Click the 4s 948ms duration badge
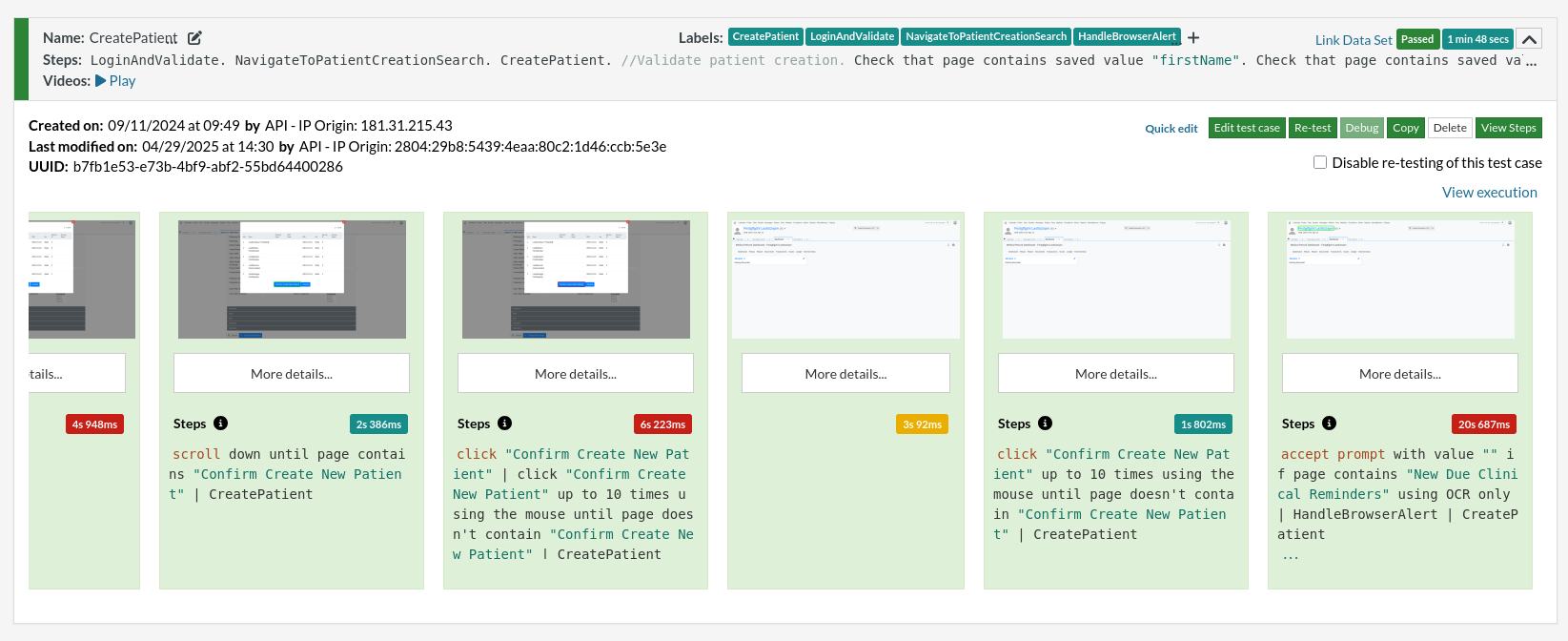Image resolution: width=1568 pixels, height=641 pixels. pos(94,424)
